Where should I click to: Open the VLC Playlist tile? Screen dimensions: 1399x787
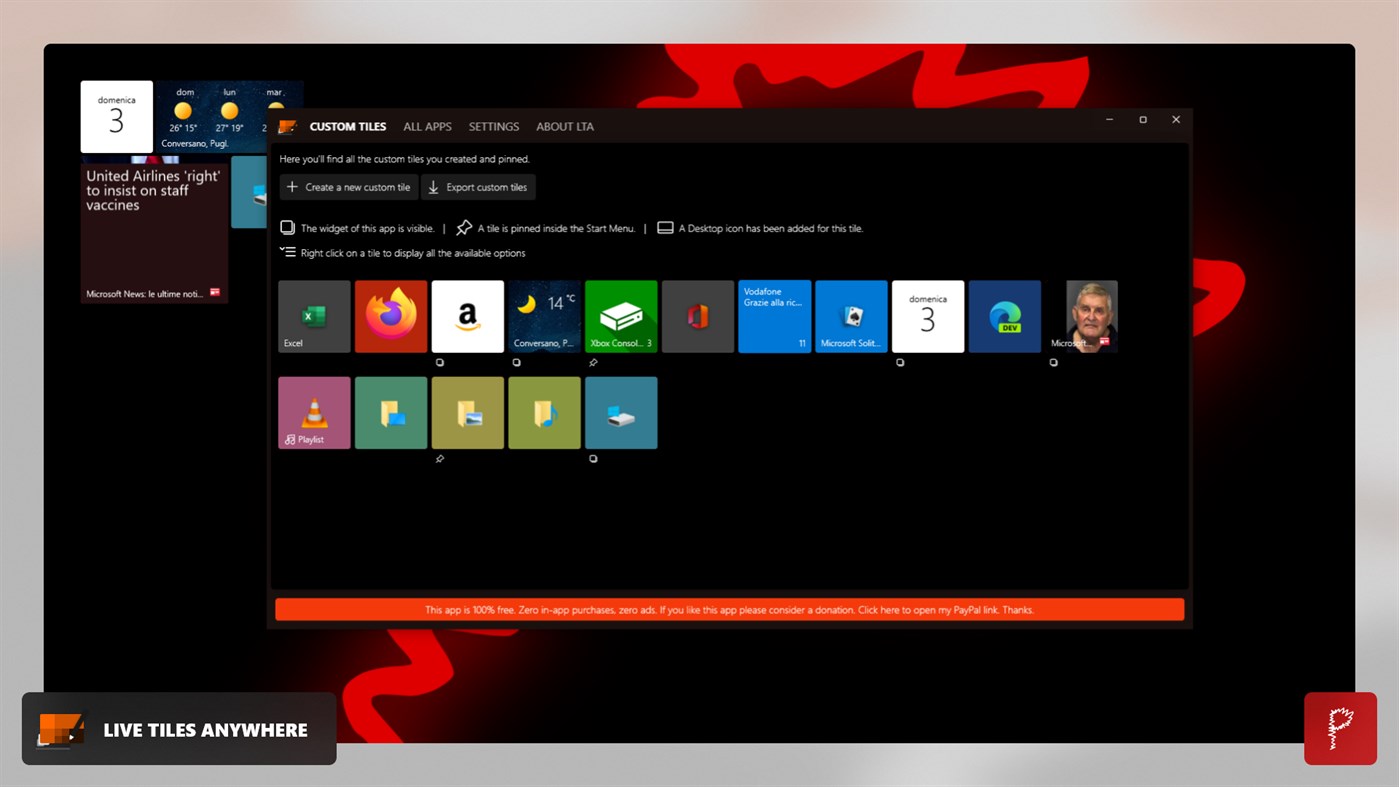313,412
